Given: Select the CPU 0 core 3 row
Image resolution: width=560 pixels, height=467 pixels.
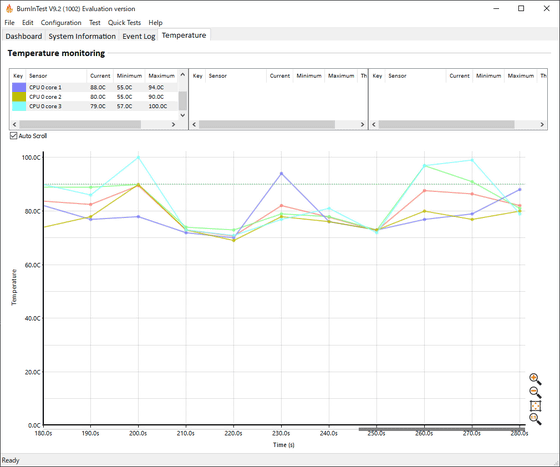Looking at the screenshot, I should [x=95, y=106].
